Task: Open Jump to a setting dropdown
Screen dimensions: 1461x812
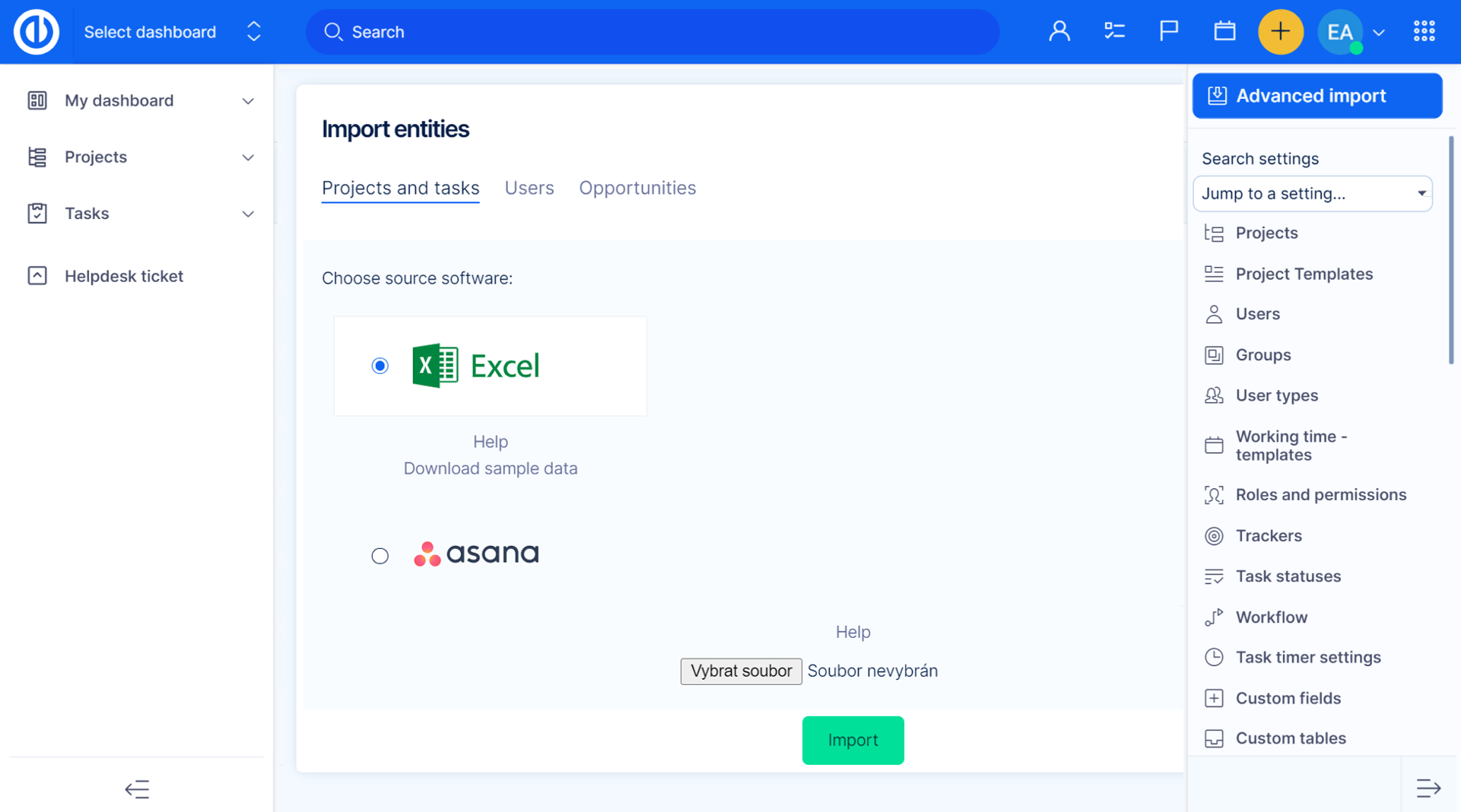Action: [x=1312, y=194]
